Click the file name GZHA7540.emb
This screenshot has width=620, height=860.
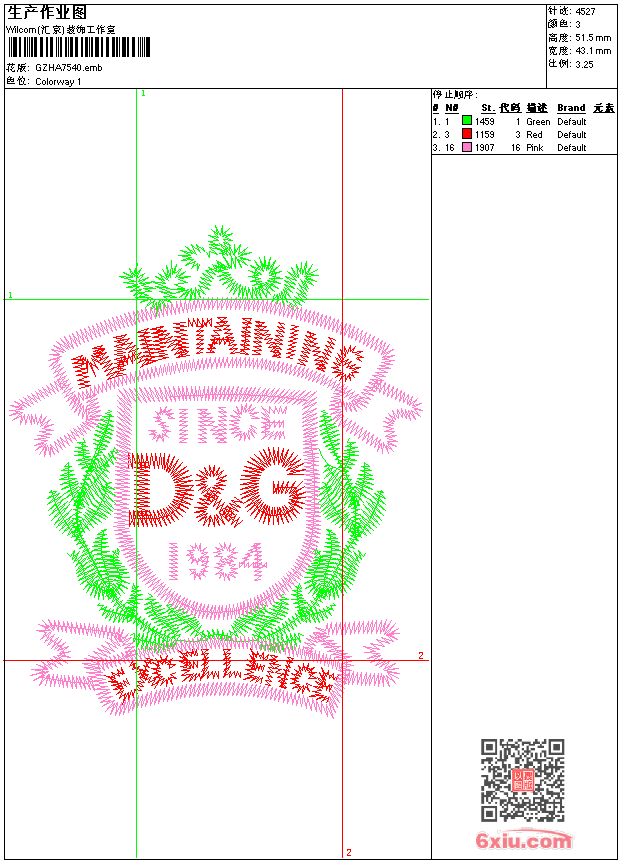point(69,67)
